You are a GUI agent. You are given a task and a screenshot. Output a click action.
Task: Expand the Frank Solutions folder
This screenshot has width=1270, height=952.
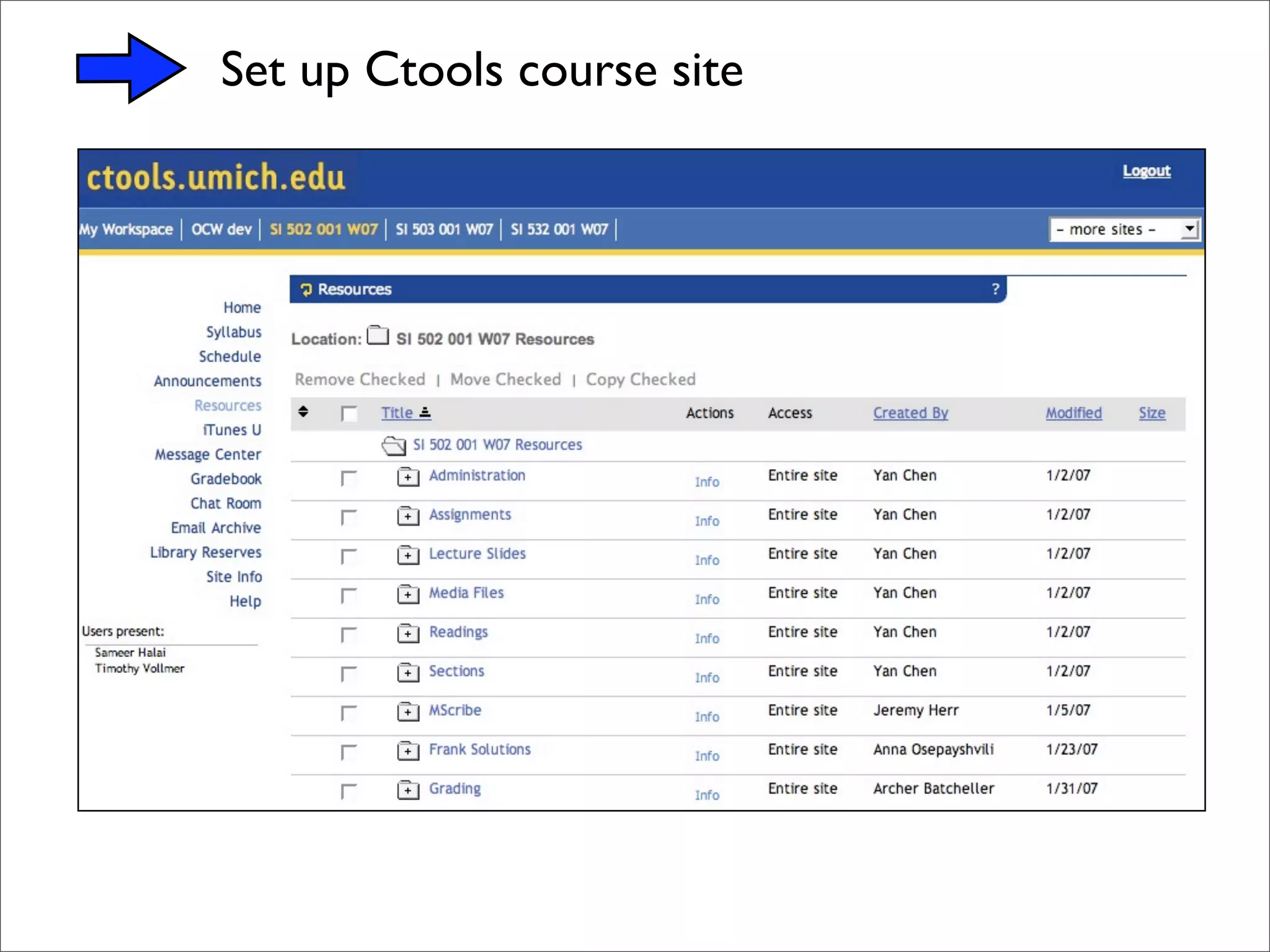click(408, 751)
